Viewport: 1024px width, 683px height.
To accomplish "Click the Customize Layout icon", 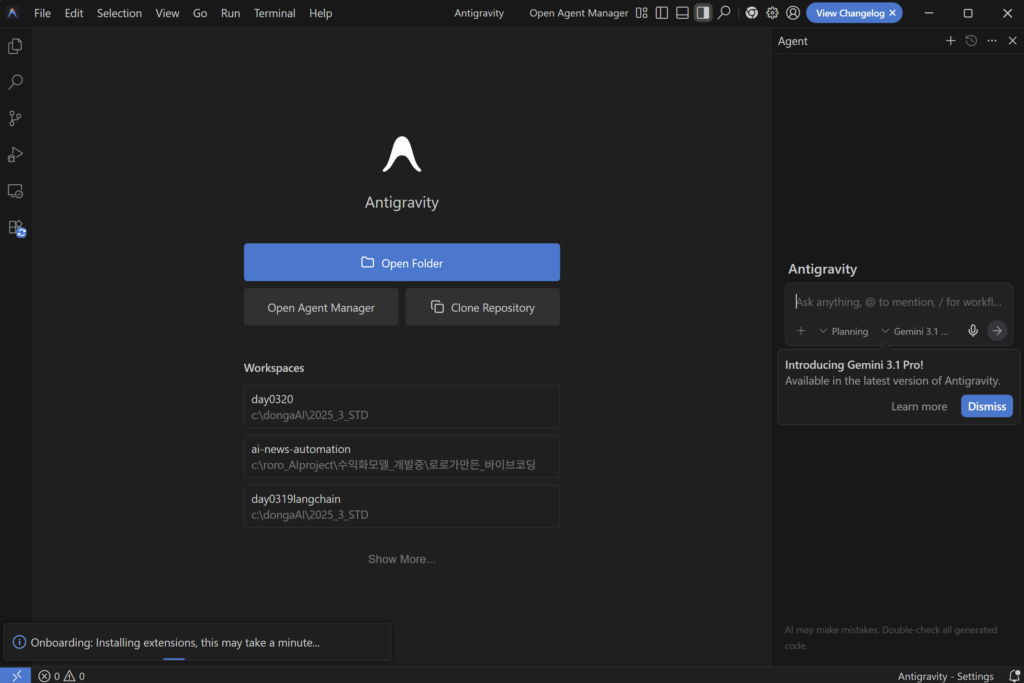I will (x=641, y=12).
